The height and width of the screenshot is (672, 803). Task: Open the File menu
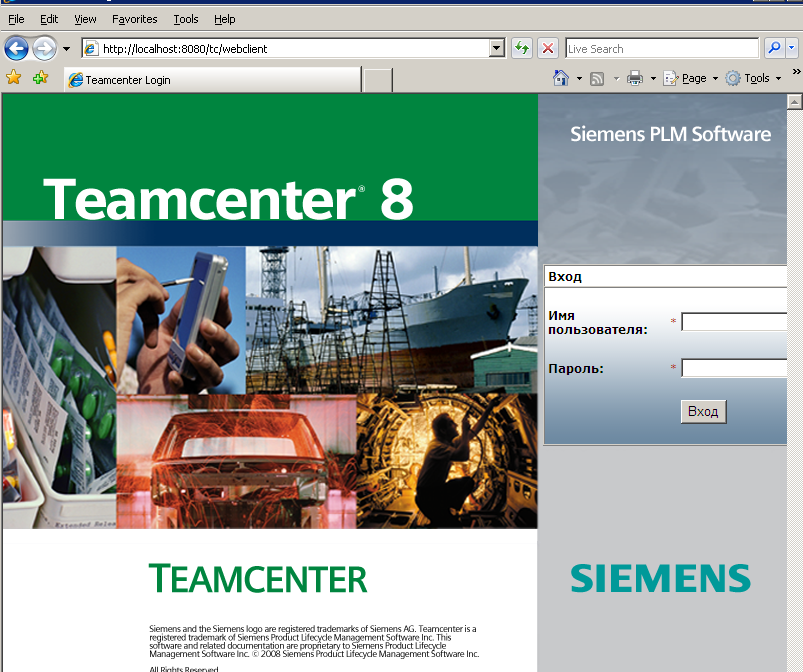click(x=16, y=19)
